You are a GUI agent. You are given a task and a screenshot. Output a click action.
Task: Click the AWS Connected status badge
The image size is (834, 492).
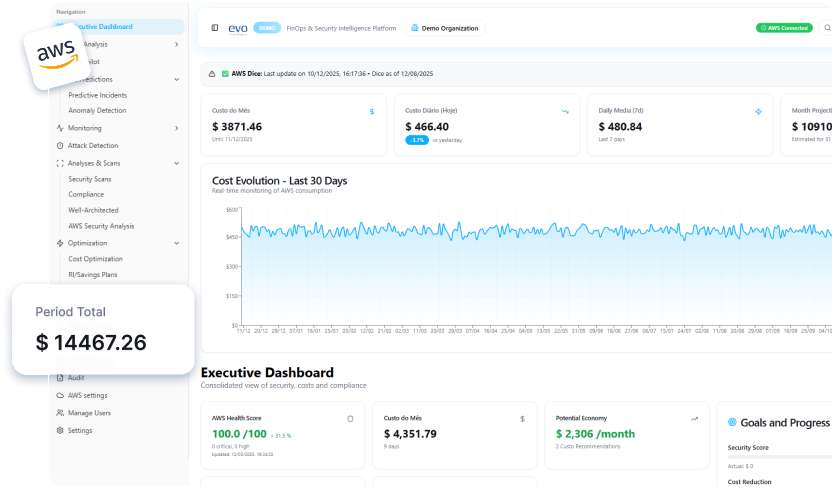784,28
